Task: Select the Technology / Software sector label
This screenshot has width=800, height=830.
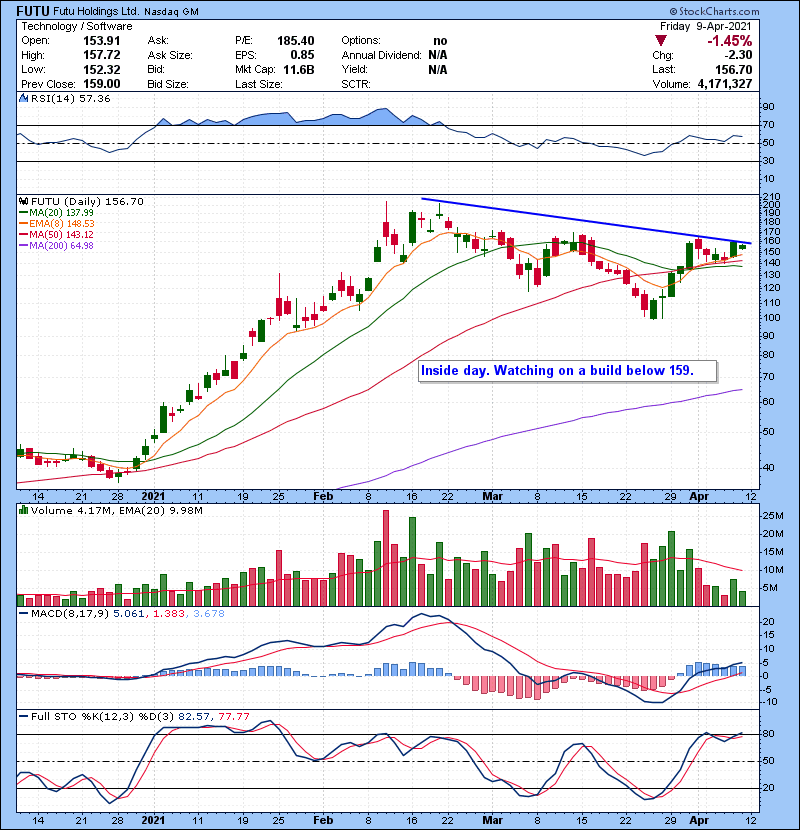Action: [77, 26]
